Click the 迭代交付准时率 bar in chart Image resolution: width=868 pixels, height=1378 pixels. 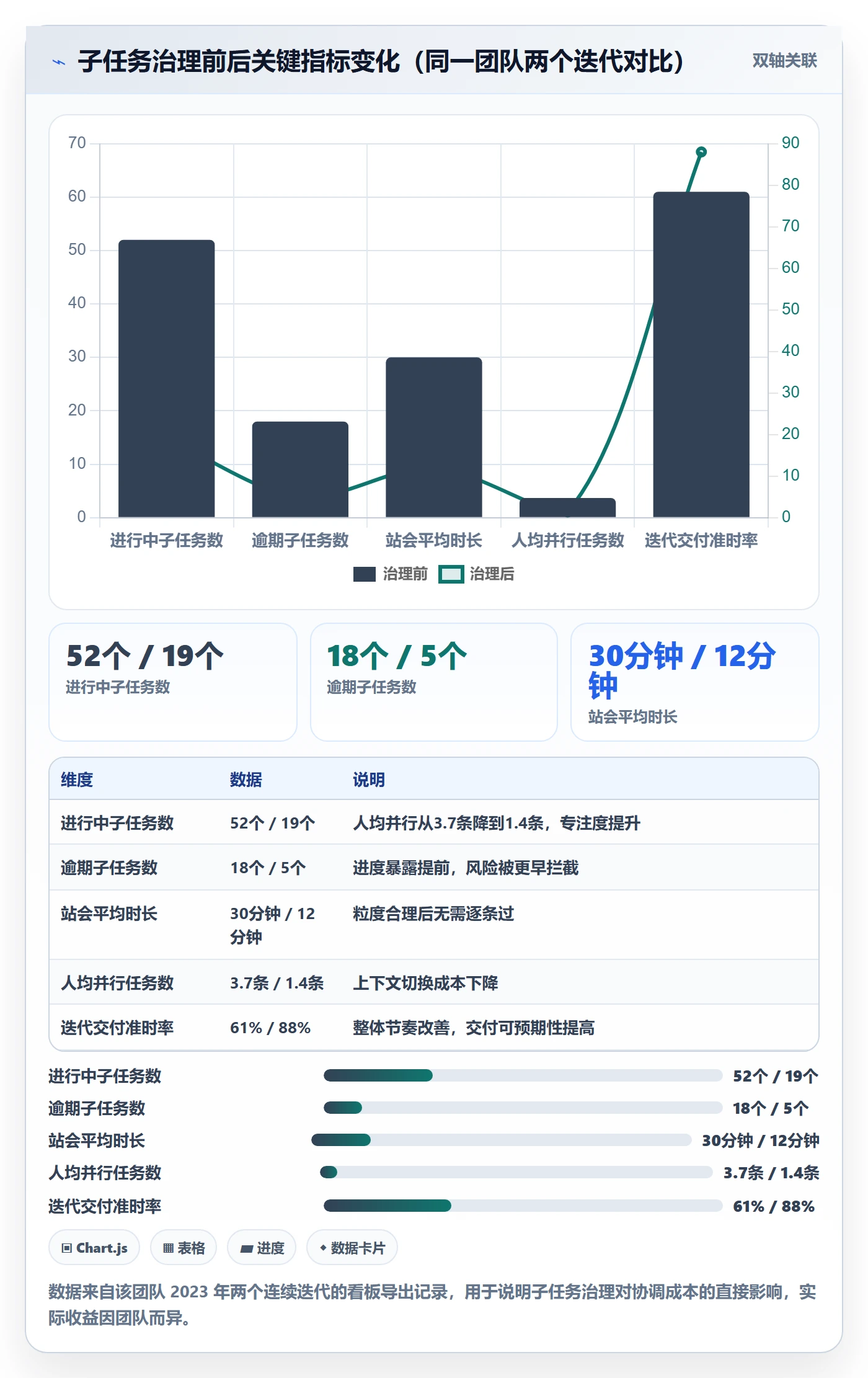click(701, 354)
